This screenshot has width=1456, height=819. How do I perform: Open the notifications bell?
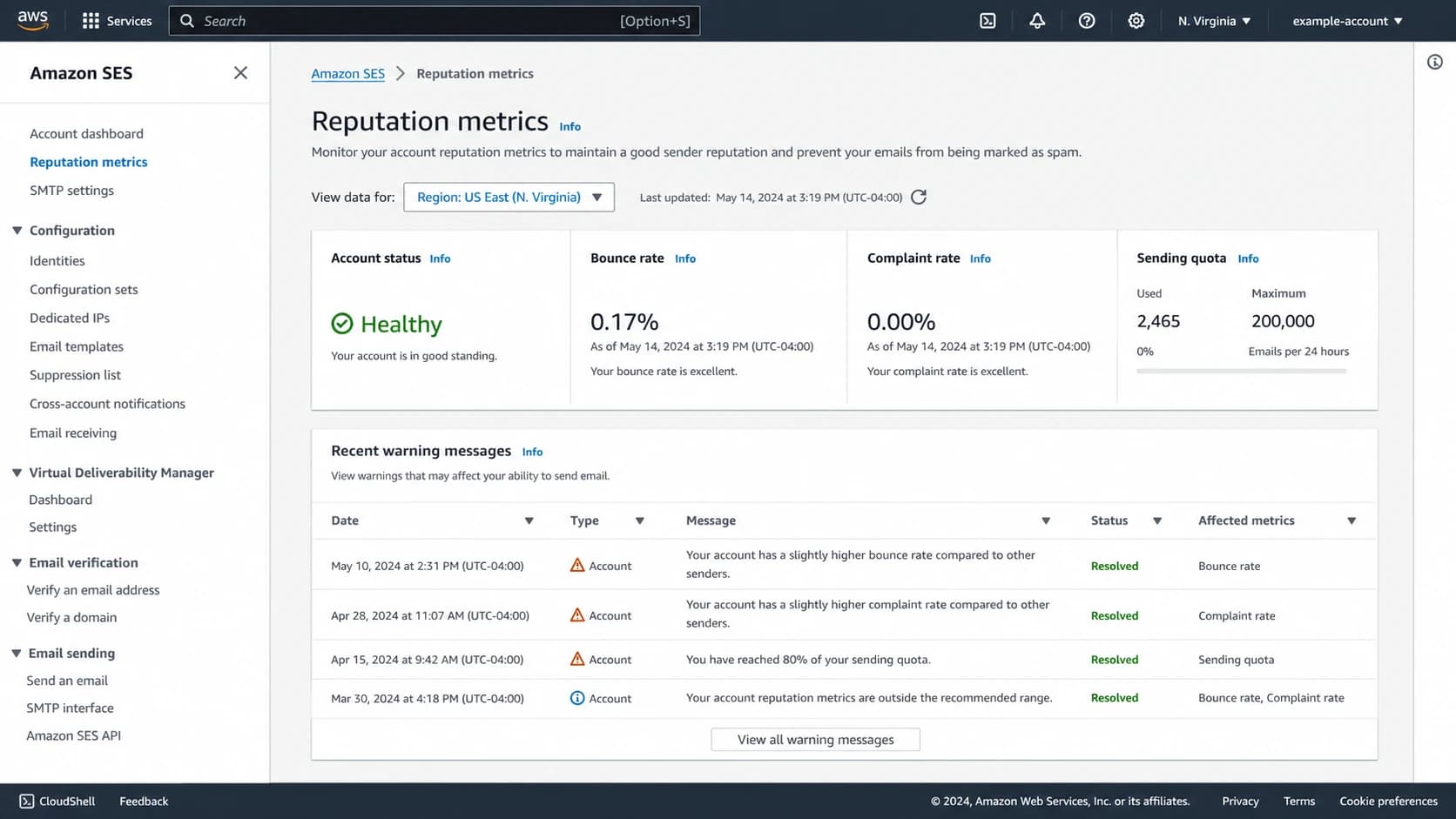point(1037,21)
